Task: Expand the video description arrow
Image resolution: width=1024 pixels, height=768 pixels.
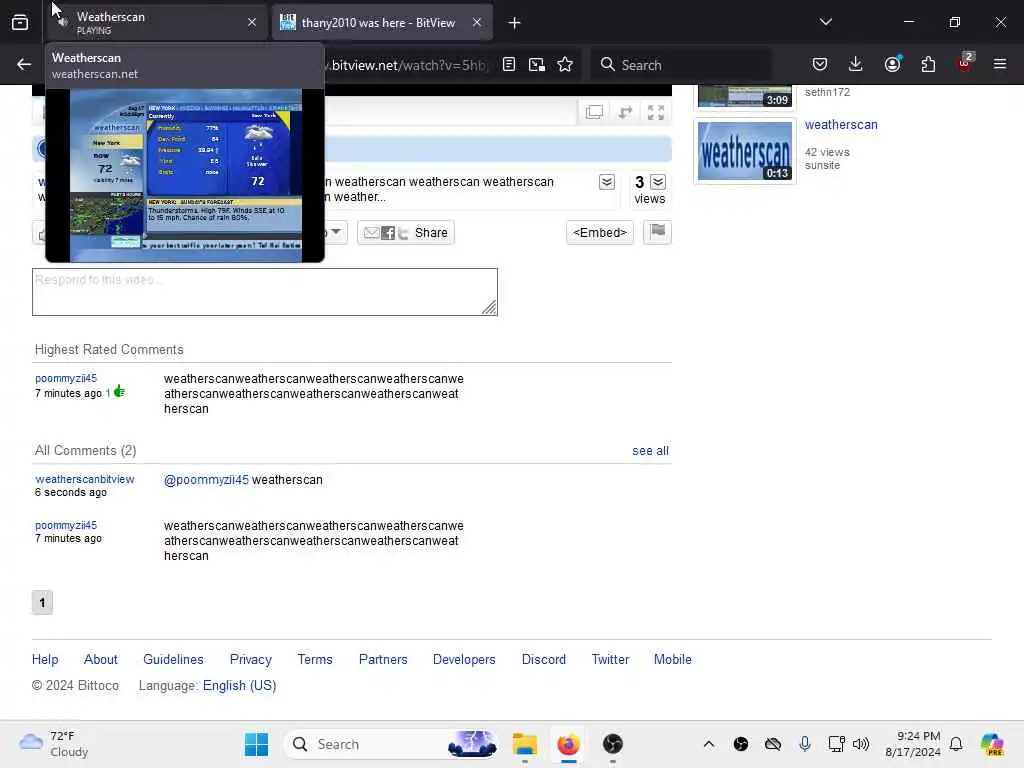Action: [x=607, y=182]
